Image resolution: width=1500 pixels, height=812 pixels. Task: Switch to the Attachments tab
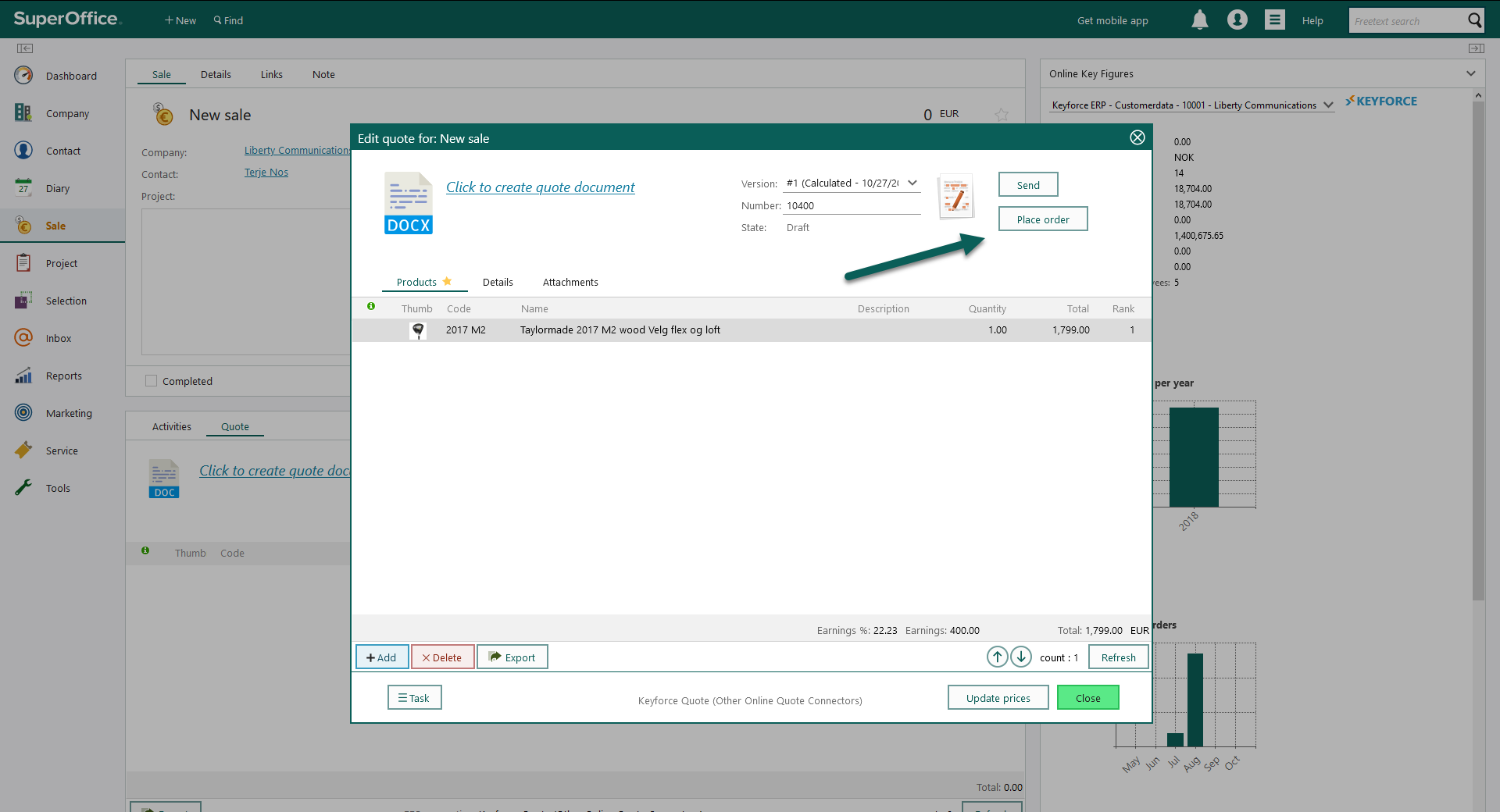[x=570, y=282]
